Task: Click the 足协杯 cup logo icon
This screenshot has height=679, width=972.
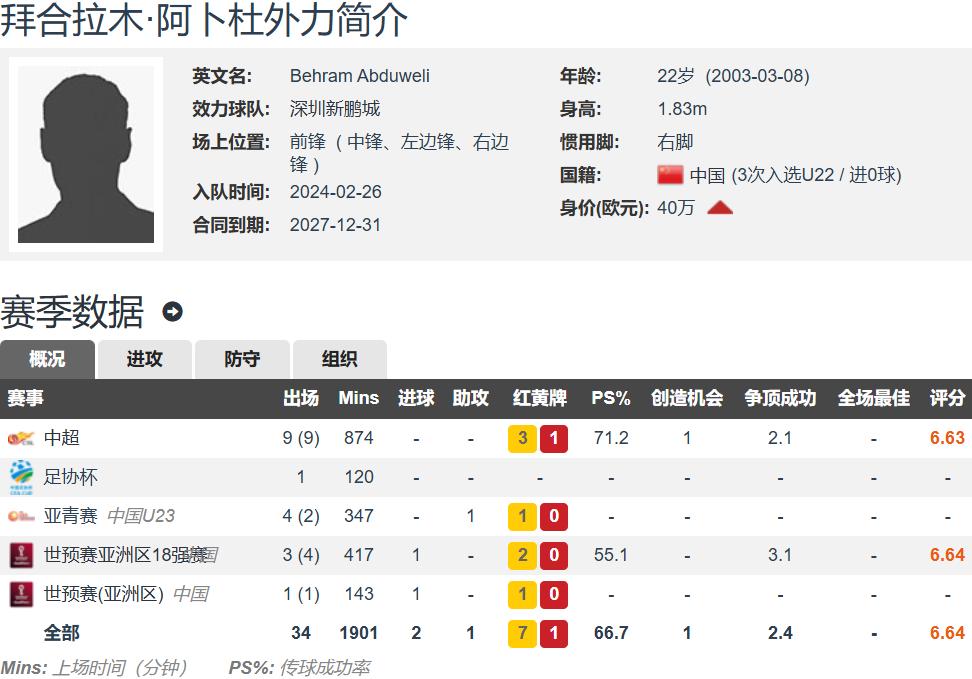Action: coord(21,477)
